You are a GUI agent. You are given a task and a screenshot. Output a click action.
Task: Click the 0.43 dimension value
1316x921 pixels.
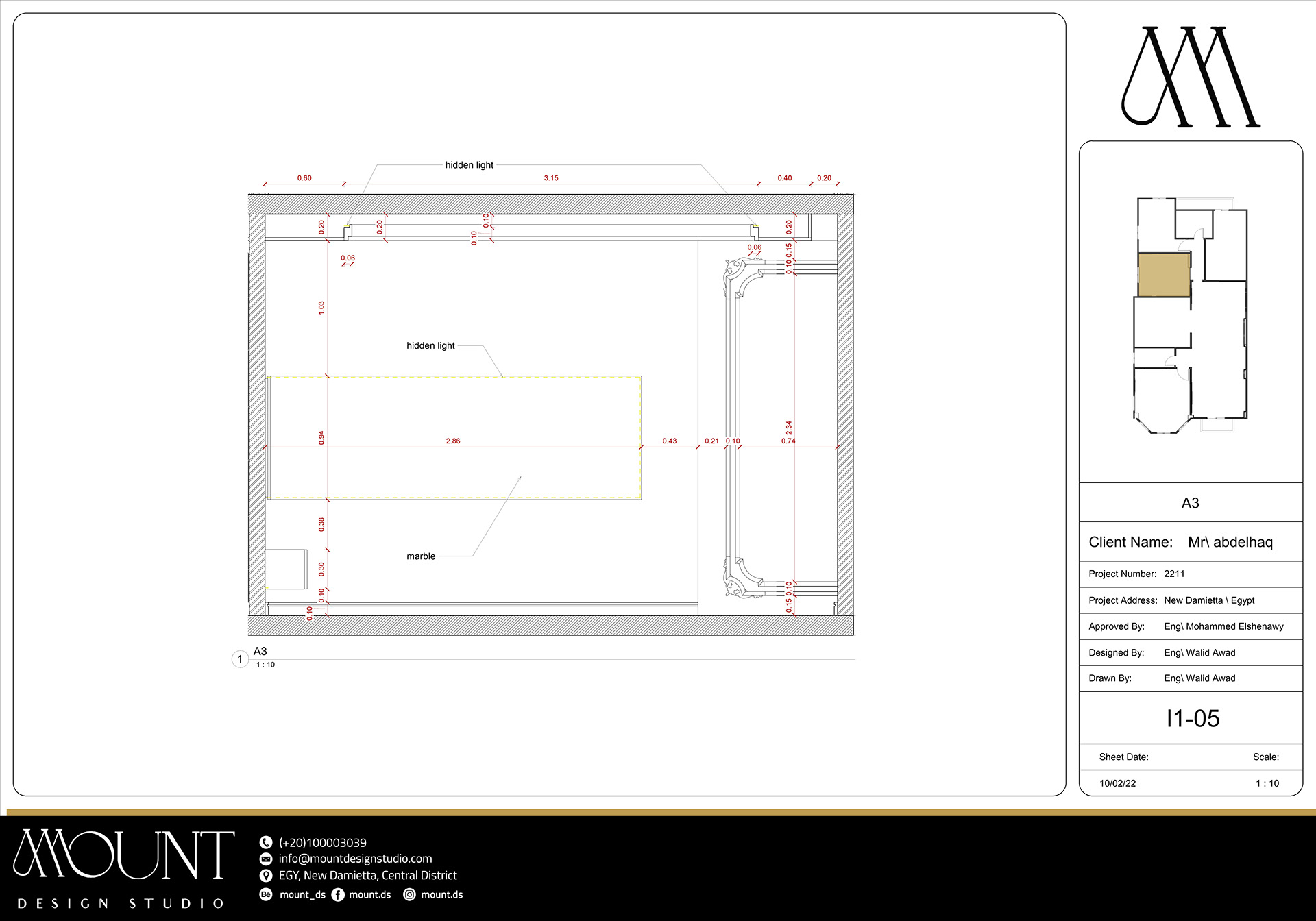(x=670, y=441)
